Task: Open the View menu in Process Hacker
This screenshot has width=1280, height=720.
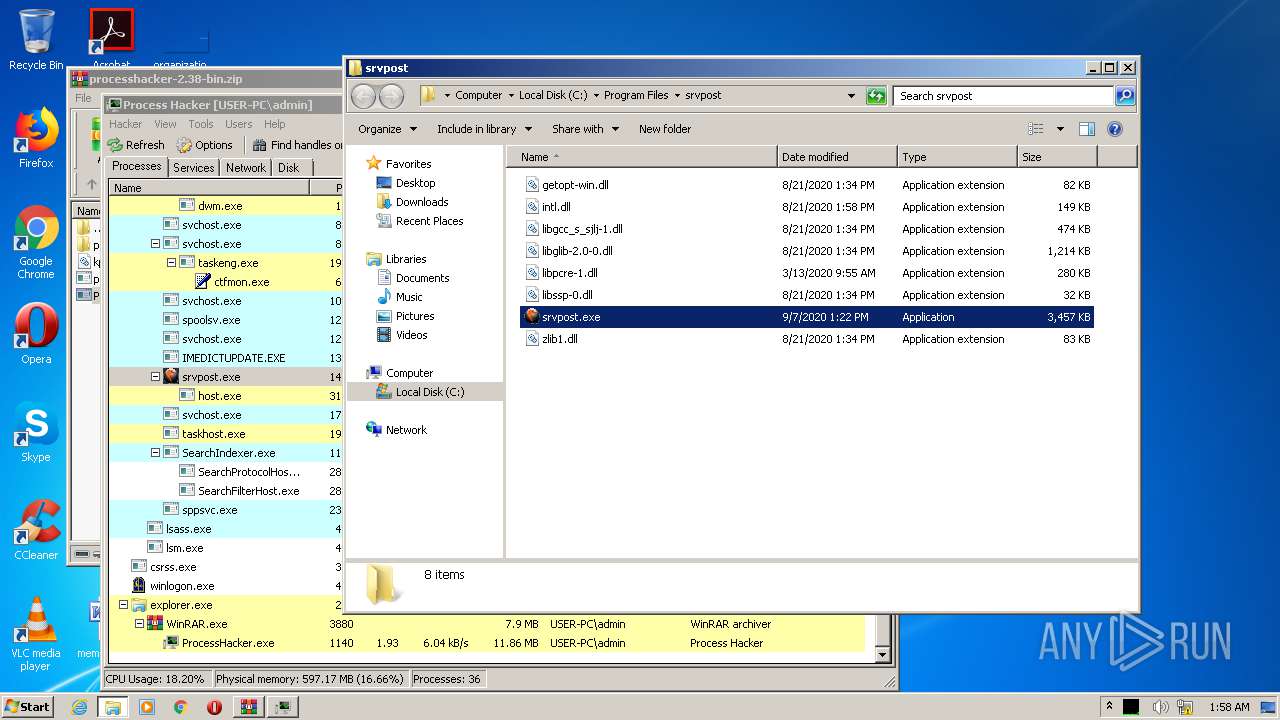Action: coord(165,124)
